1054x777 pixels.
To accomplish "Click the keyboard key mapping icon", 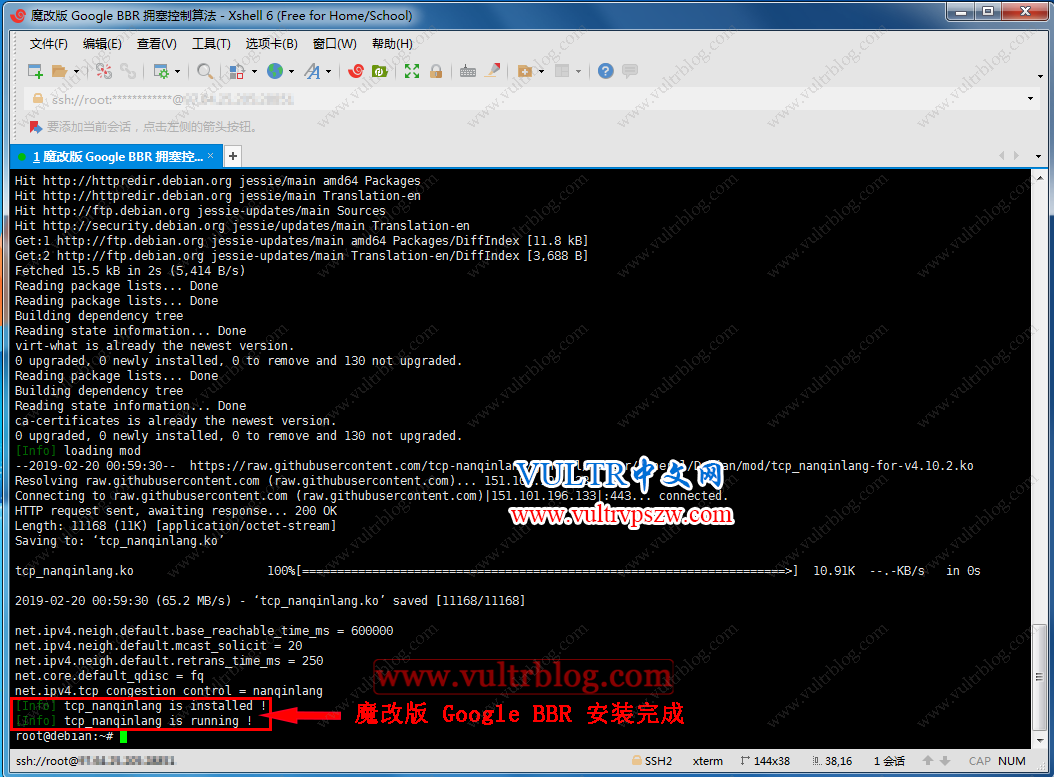I will pos(468,71).
